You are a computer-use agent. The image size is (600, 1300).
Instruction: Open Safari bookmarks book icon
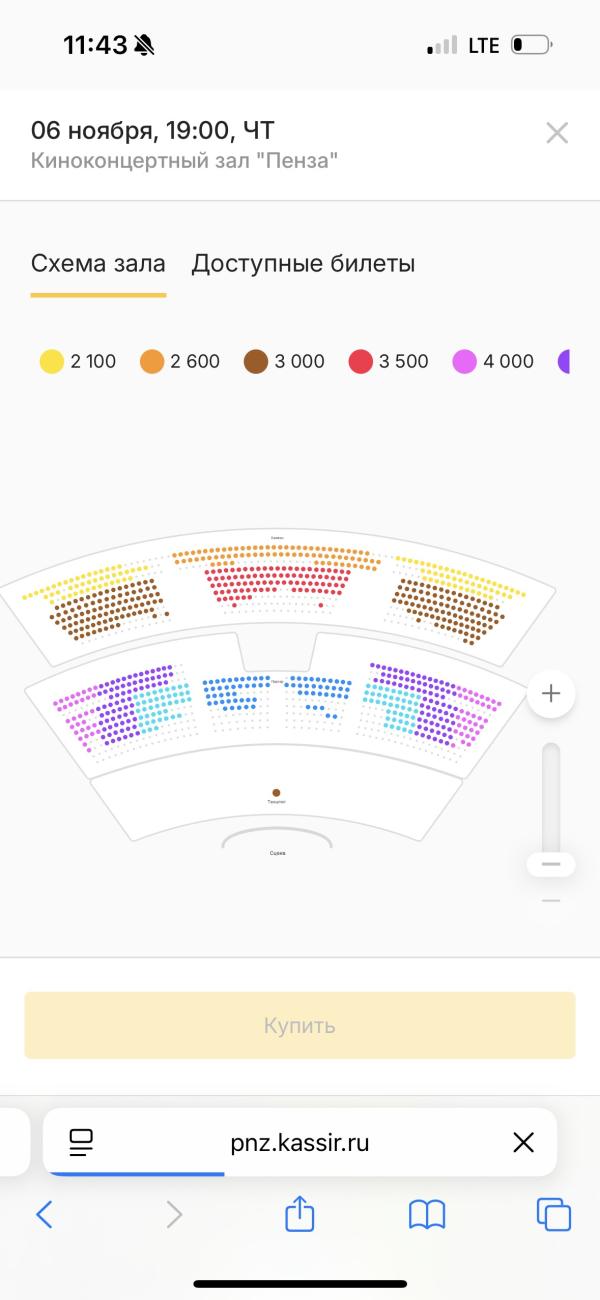pos(427,1214)
